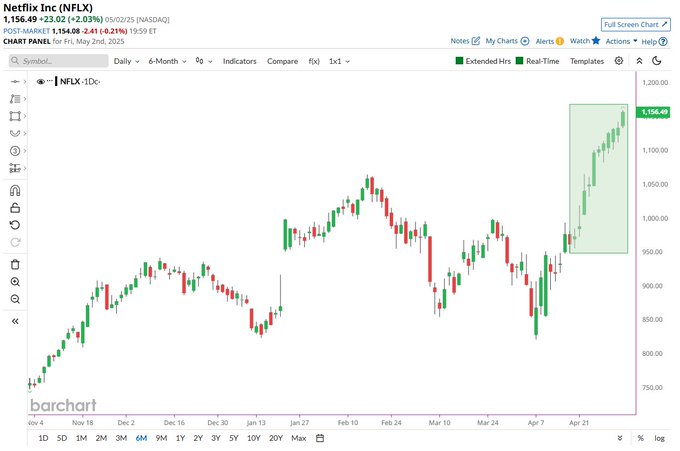This screenshot has width=680, height=451.
Task: Switch to dark mode moon icon
Action: tap(657, 61)
